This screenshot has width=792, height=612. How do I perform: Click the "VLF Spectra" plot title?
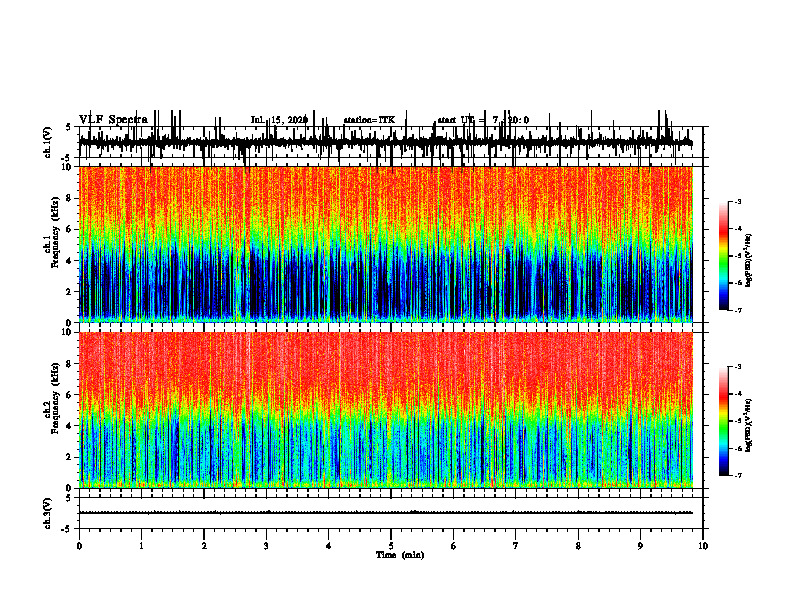(113, 120)
